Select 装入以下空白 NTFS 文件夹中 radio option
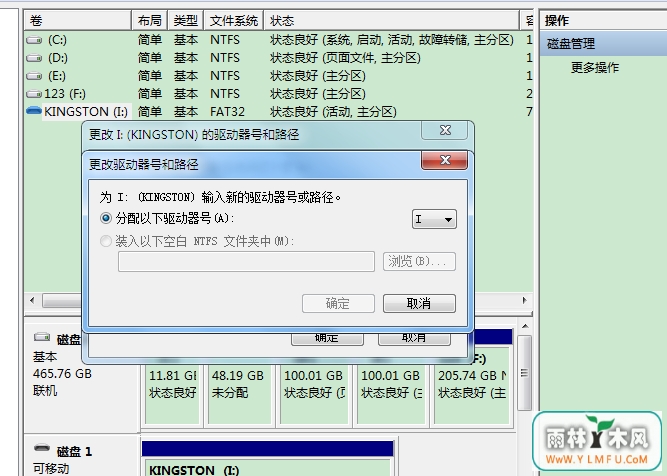The image size is (667, 476). pyautogui.click(x=105, y=241)
